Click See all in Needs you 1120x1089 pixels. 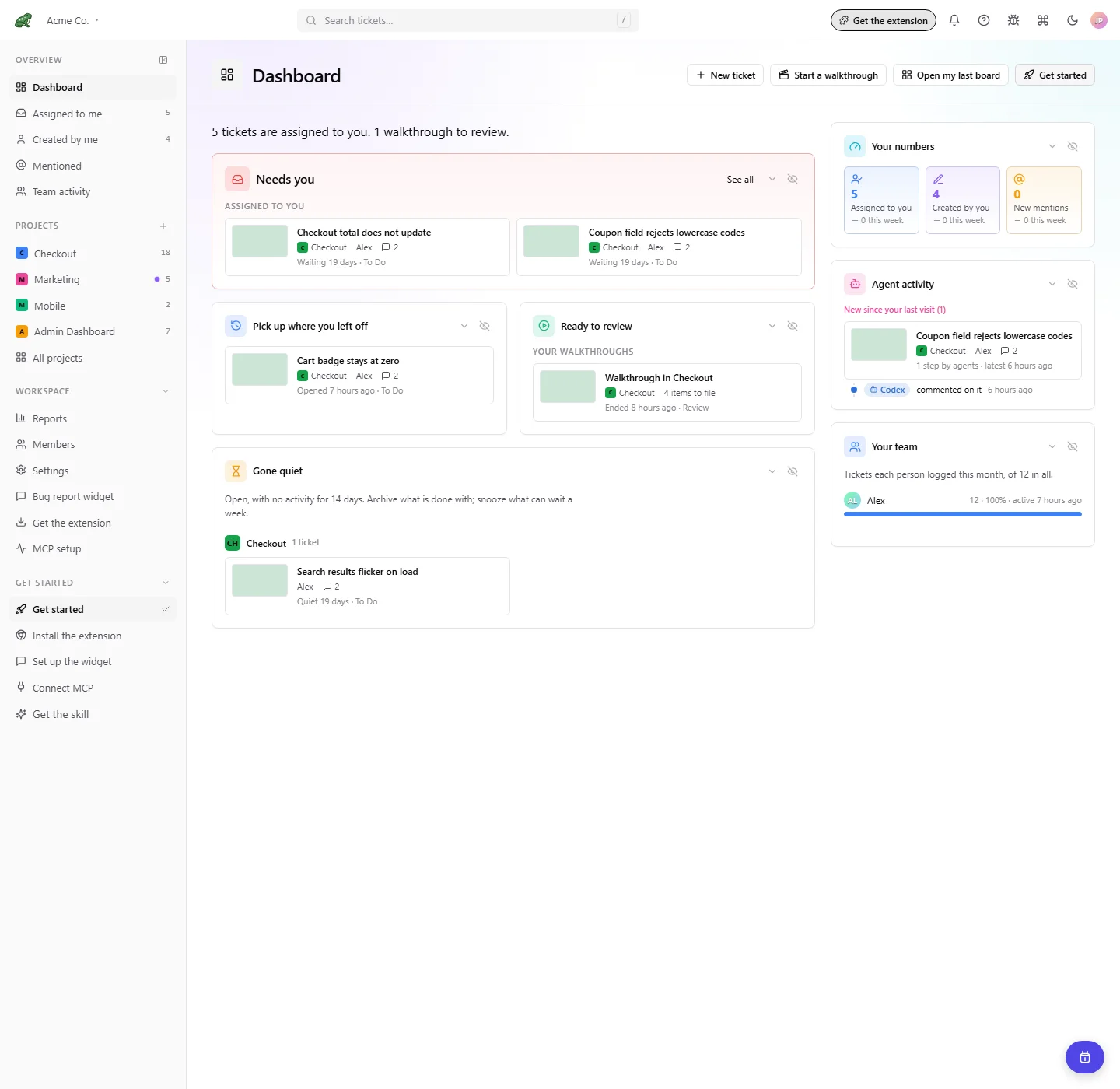point(740,180)
